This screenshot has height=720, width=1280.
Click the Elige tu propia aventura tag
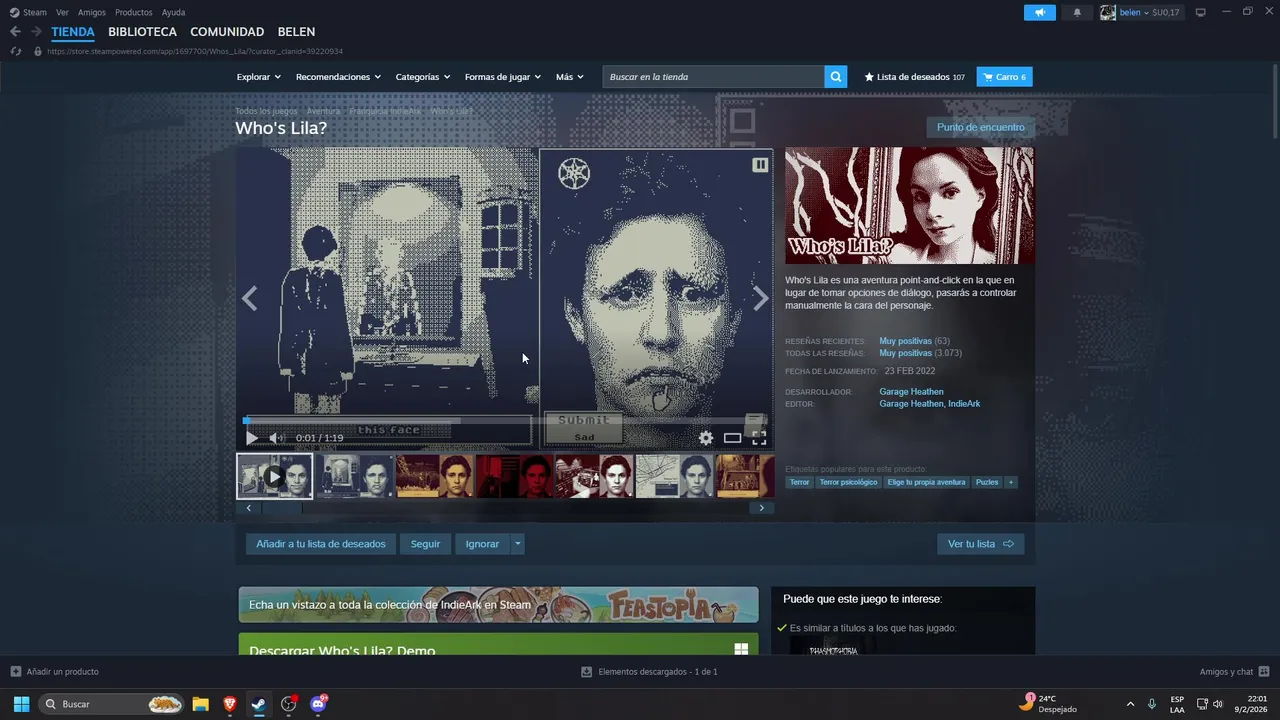pyautogui.click(x=926, y=482)
